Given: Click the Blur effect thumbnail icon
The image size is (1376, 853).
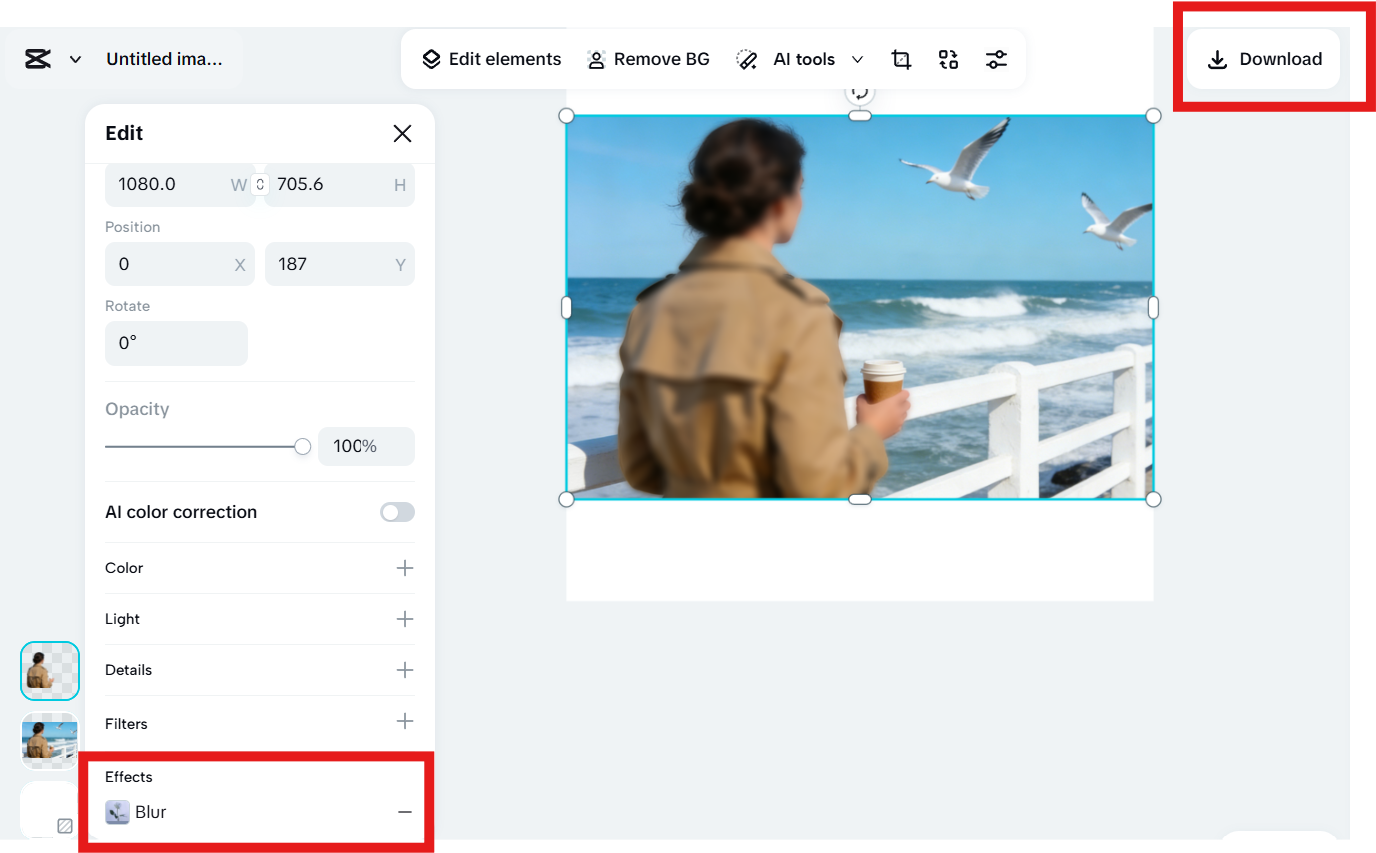Looking at the screenshot, I should point(117,812).
